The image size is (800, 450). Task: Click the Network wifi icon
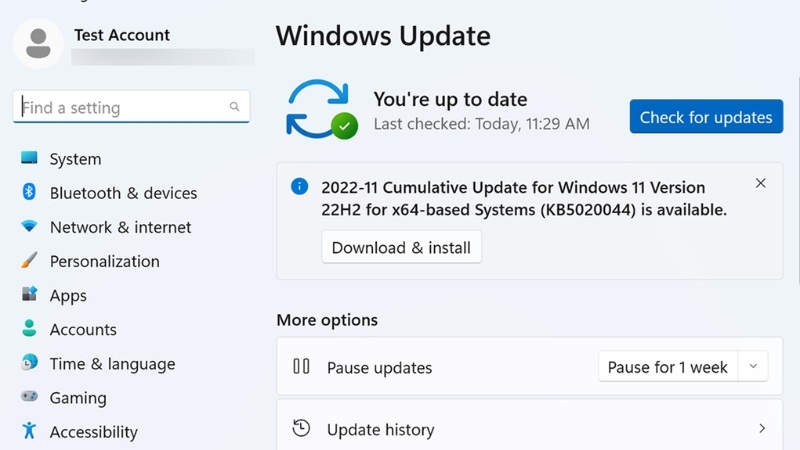click(x=29, y=226)
